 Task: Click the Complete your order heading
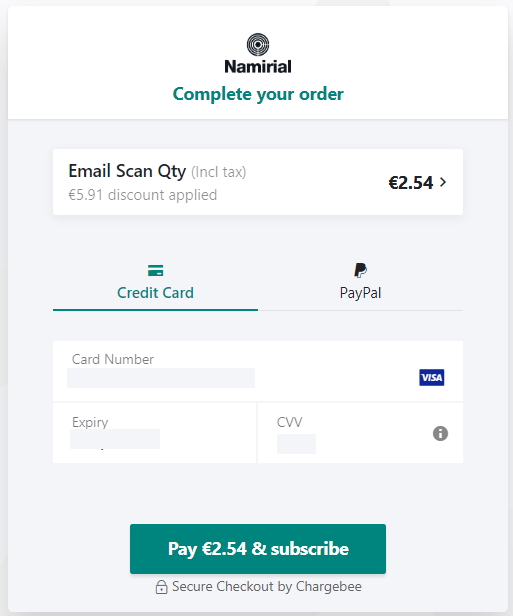(x=258, y=94)
